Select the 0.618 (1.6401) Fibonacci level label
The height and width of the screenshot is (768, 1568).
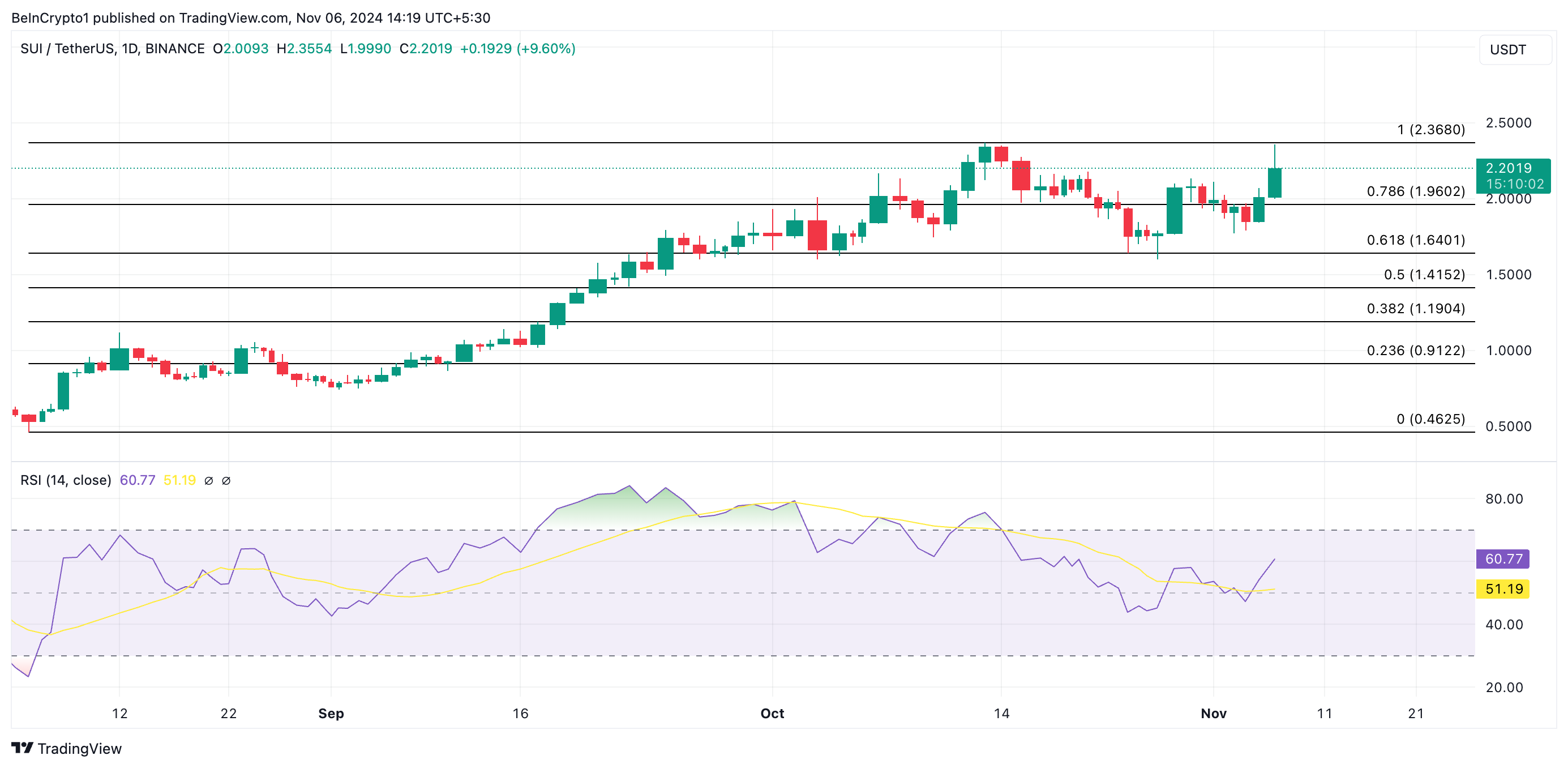(x=1415, y=240)
